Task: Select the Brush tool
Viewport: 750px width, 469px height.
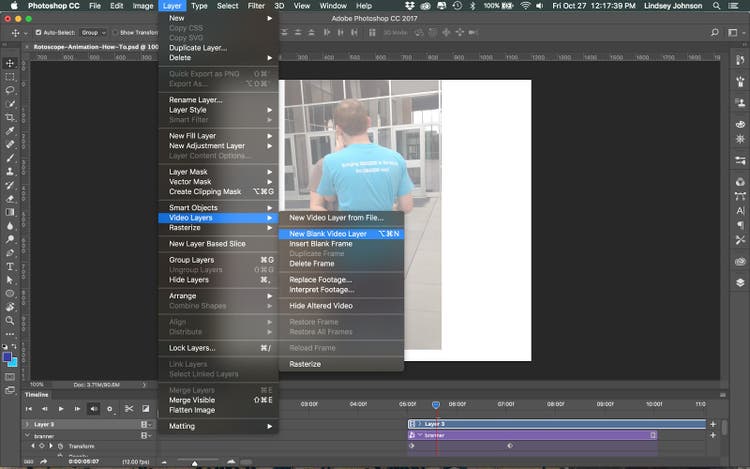Action: [10, 158]
